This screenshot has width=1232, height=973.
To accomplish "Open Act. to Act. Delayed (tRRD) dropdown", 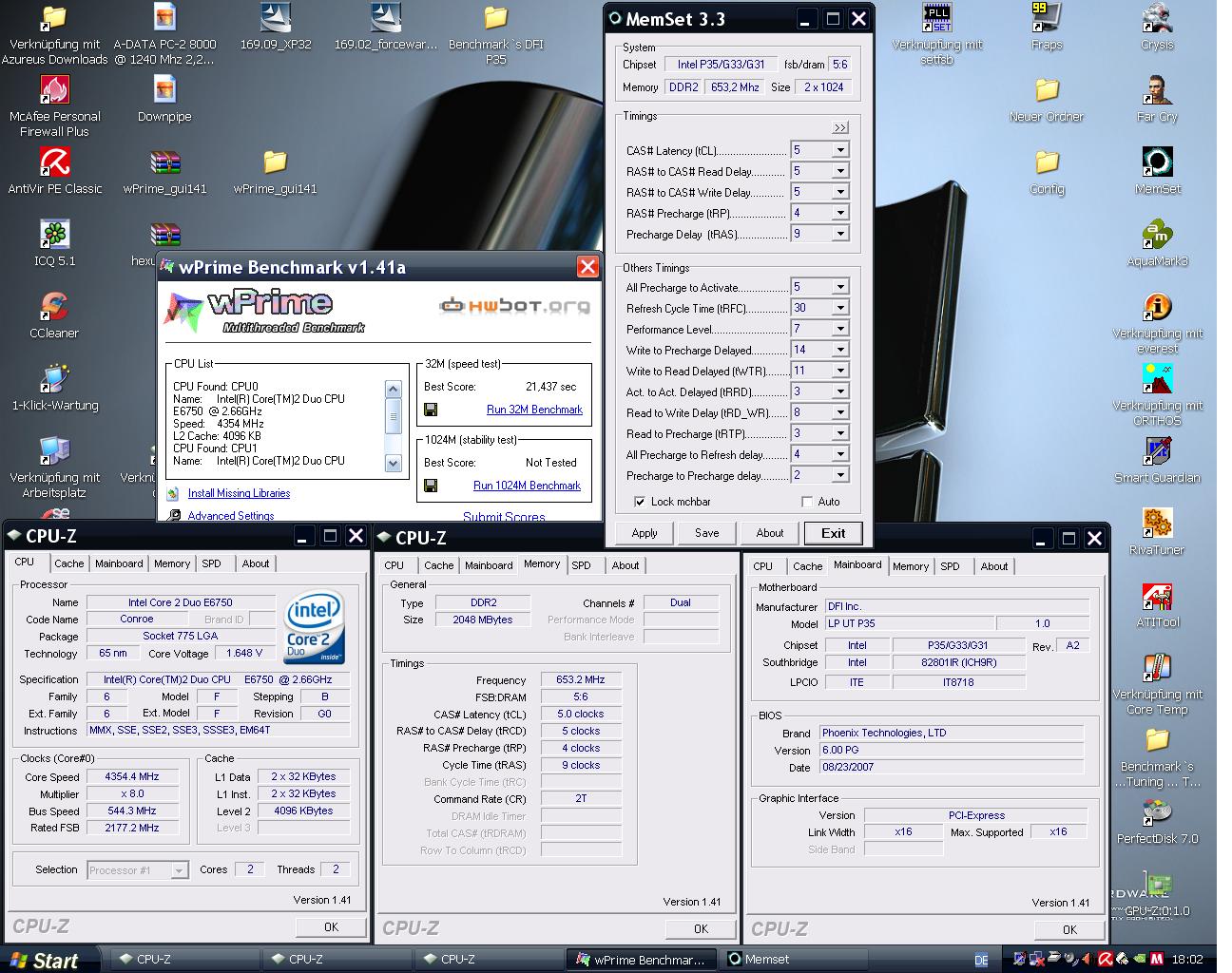I will [x=839, y=391].
